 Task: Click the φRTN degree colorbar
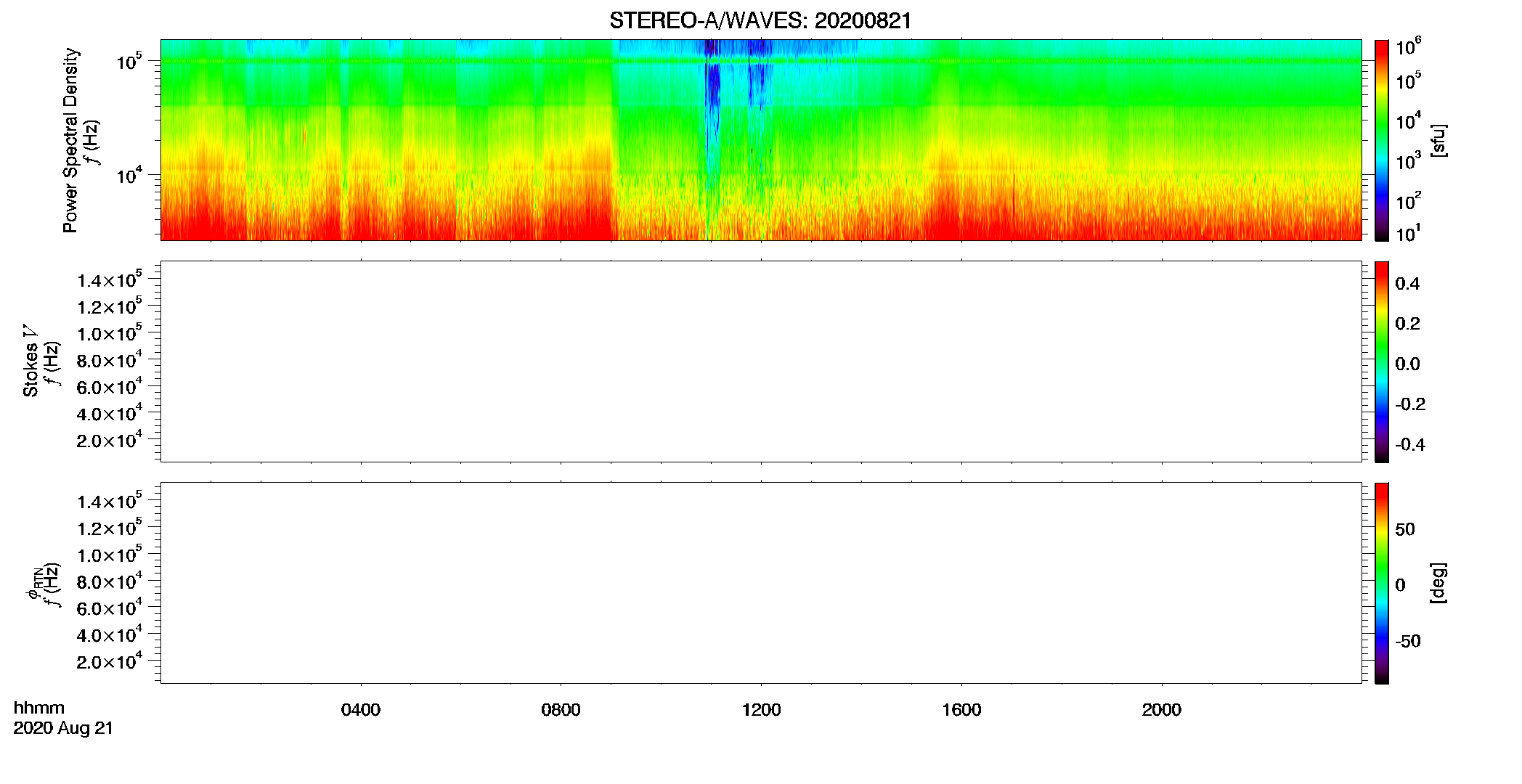[x=1382, y=583]
